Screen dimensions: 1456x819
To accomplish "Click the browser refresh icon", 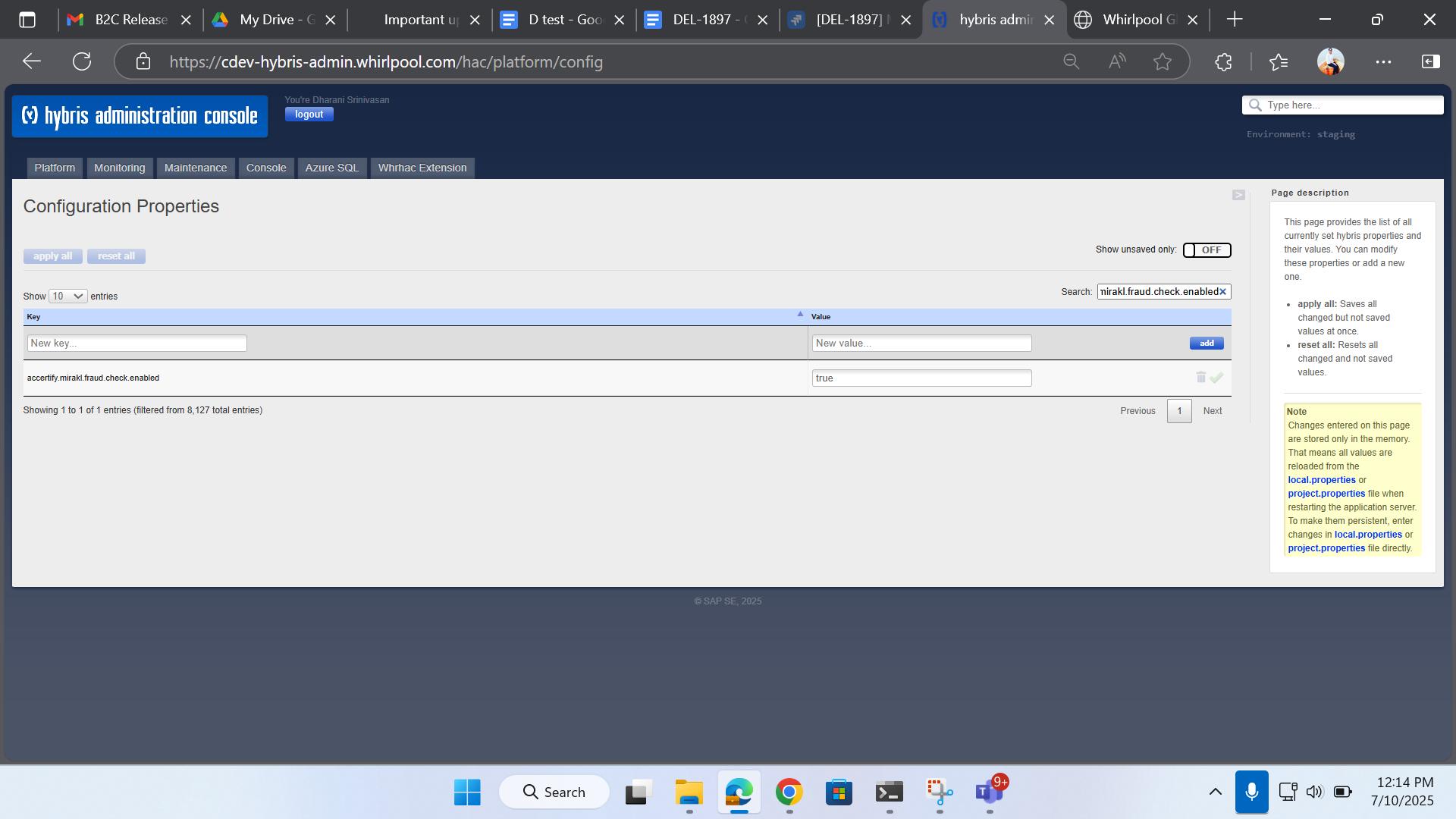I will (82, 61).
